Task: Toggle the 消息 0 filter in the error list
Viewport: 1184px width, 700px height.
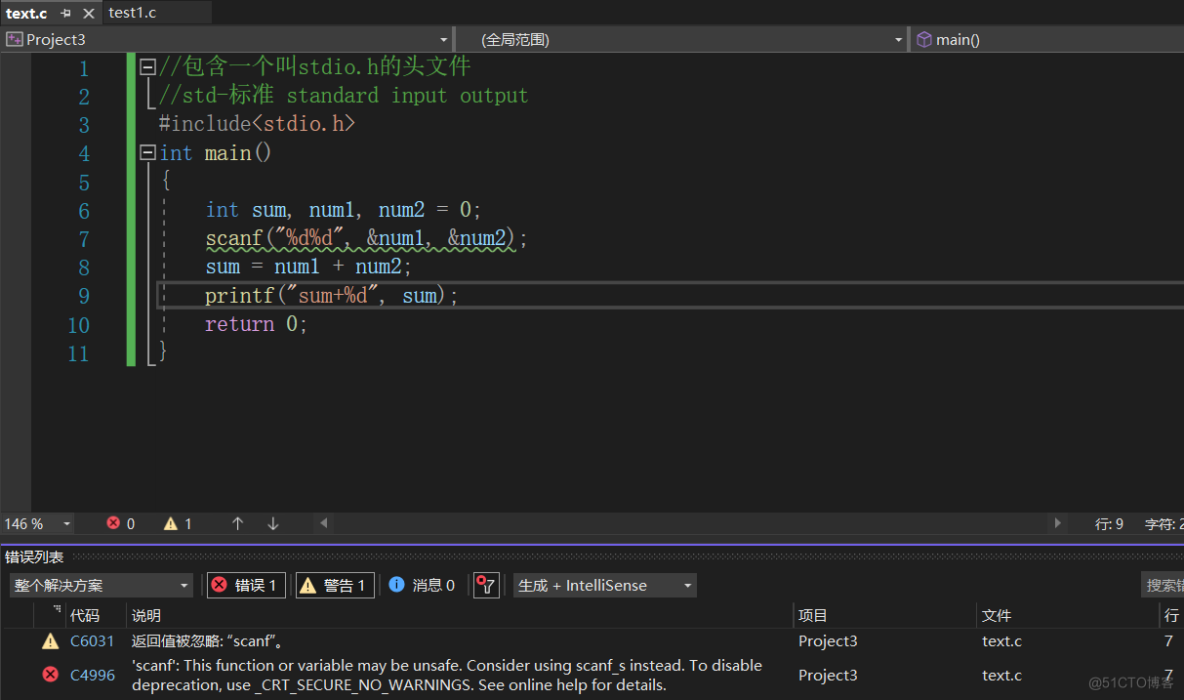Action: point(423,585)
